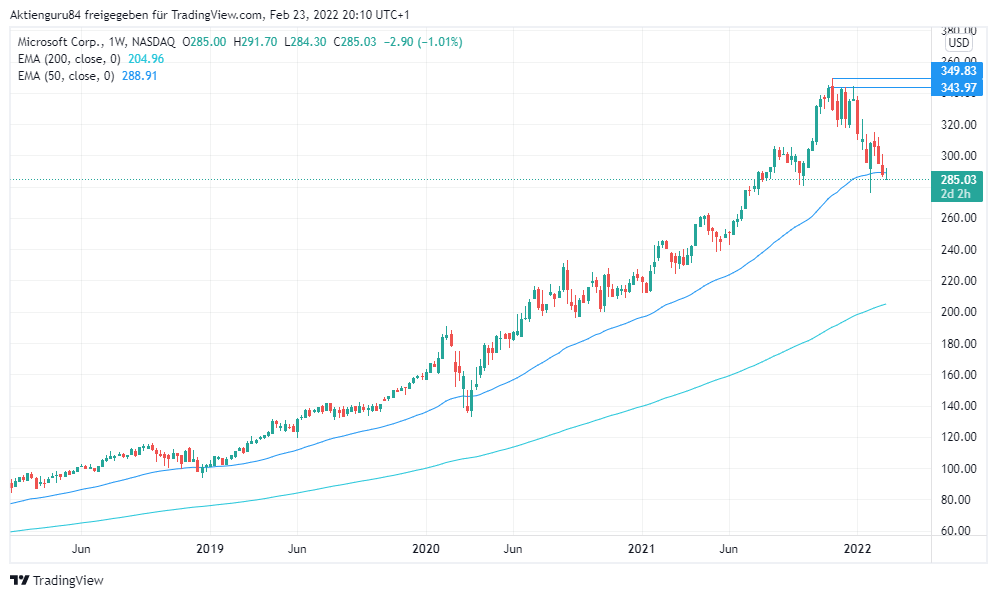Click the 160.00 price axis label
997x598 pixels.
coord(958,375)
